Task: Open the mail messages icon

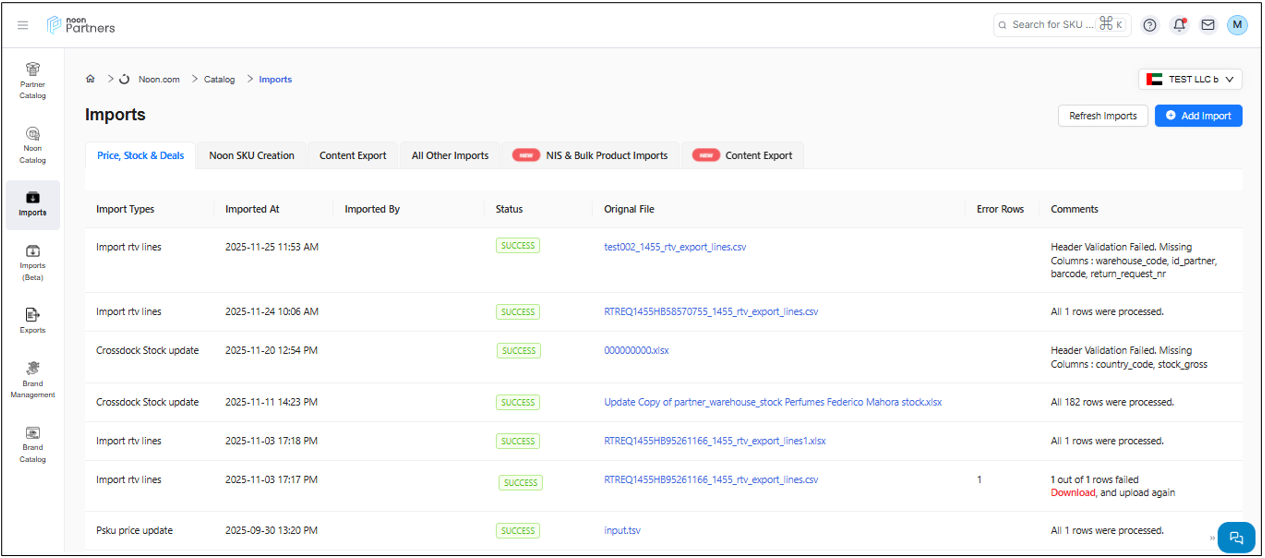Action: pos(1208,25)
